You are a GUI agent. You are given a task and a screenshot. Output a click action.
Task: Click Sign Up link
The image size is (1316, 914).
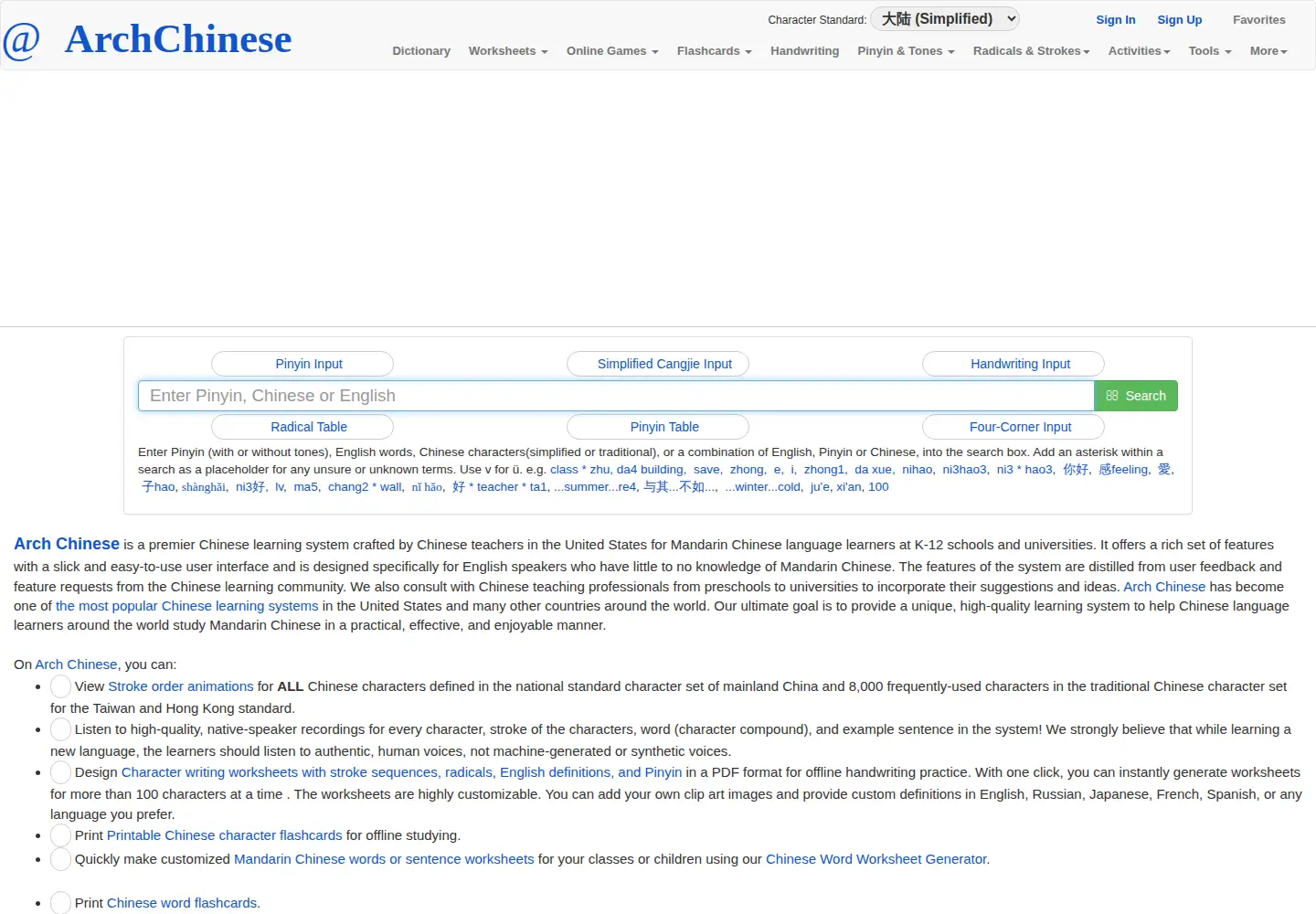coord(1180,20)
